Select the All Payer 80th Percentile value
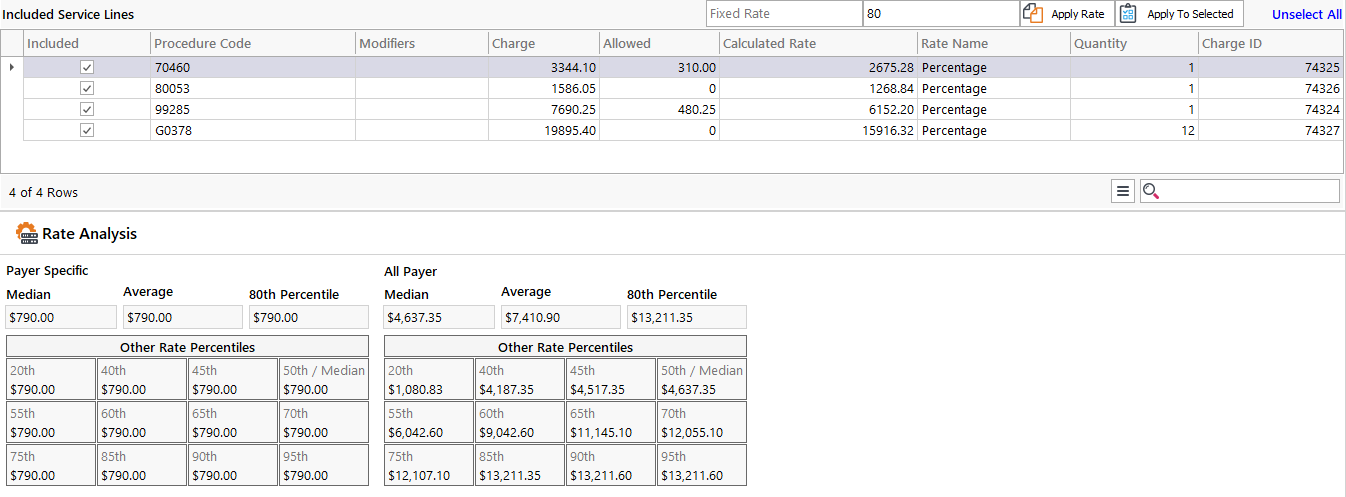The width and height of the screenshot is (1346, 497). click(x=686, y=317)
